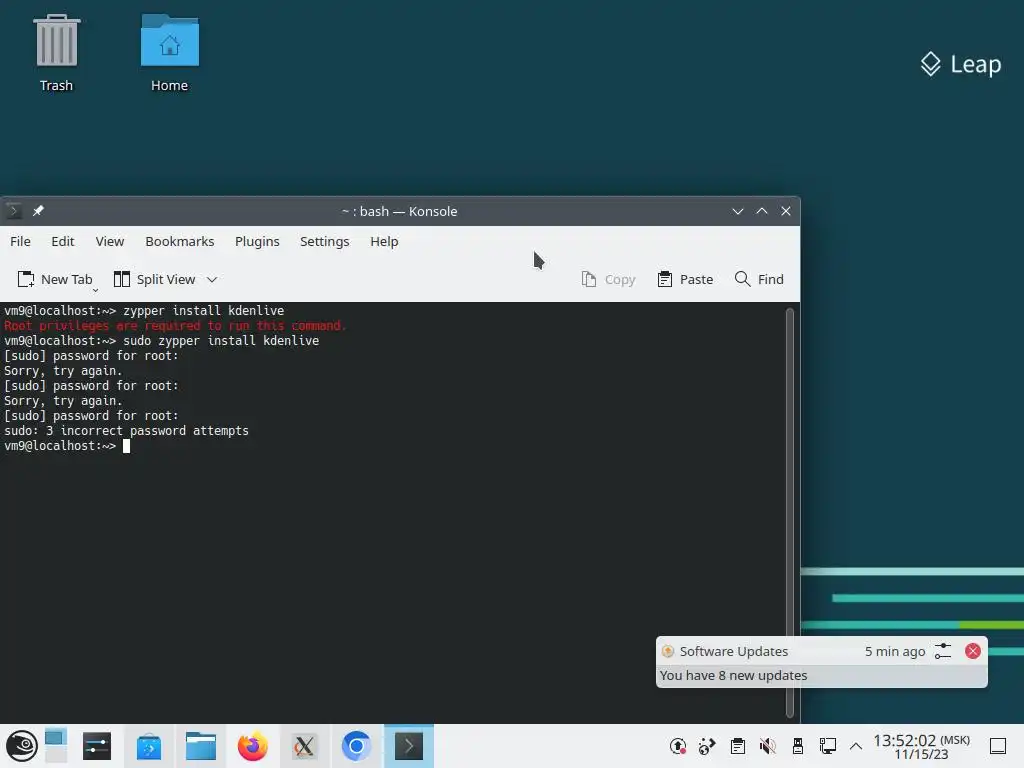Expand hidden system tray icons arrow

(856, 746)
